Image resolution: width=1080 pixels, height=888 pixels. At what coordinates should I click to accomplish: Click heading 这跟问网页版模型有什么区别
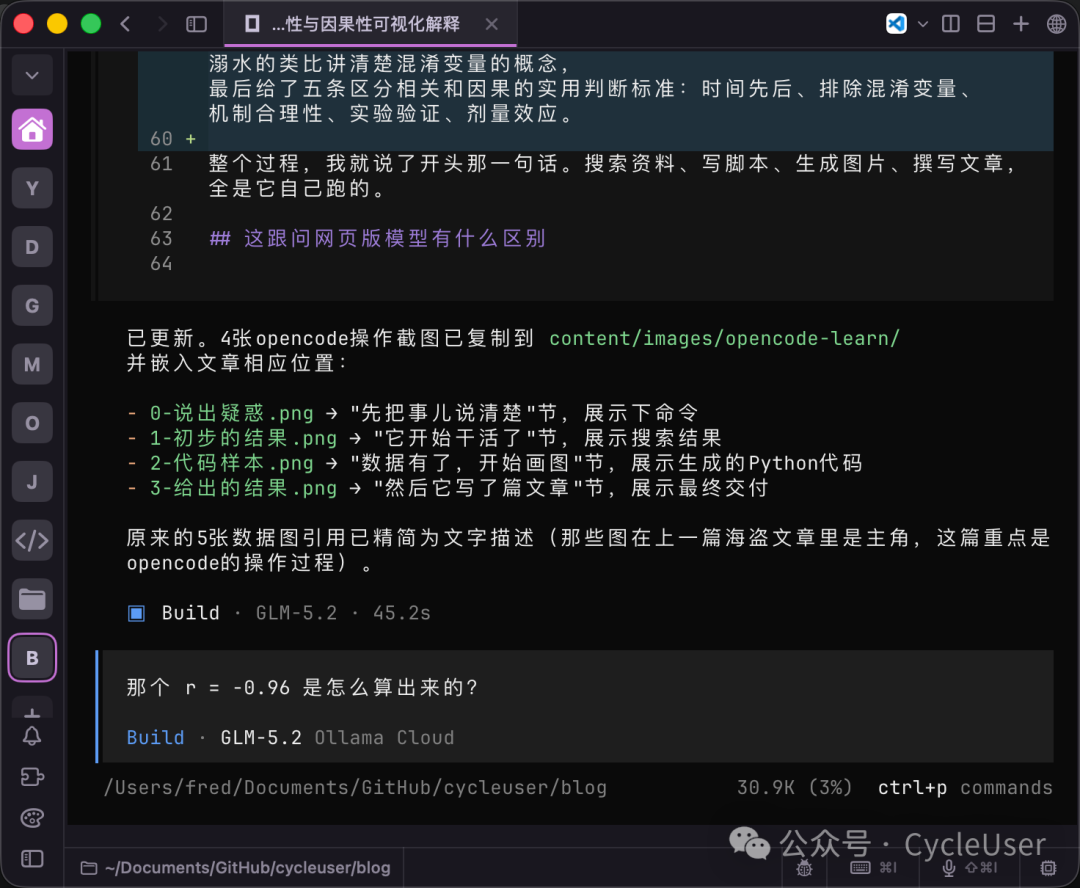pyautogui.click(x=395, y=238)
